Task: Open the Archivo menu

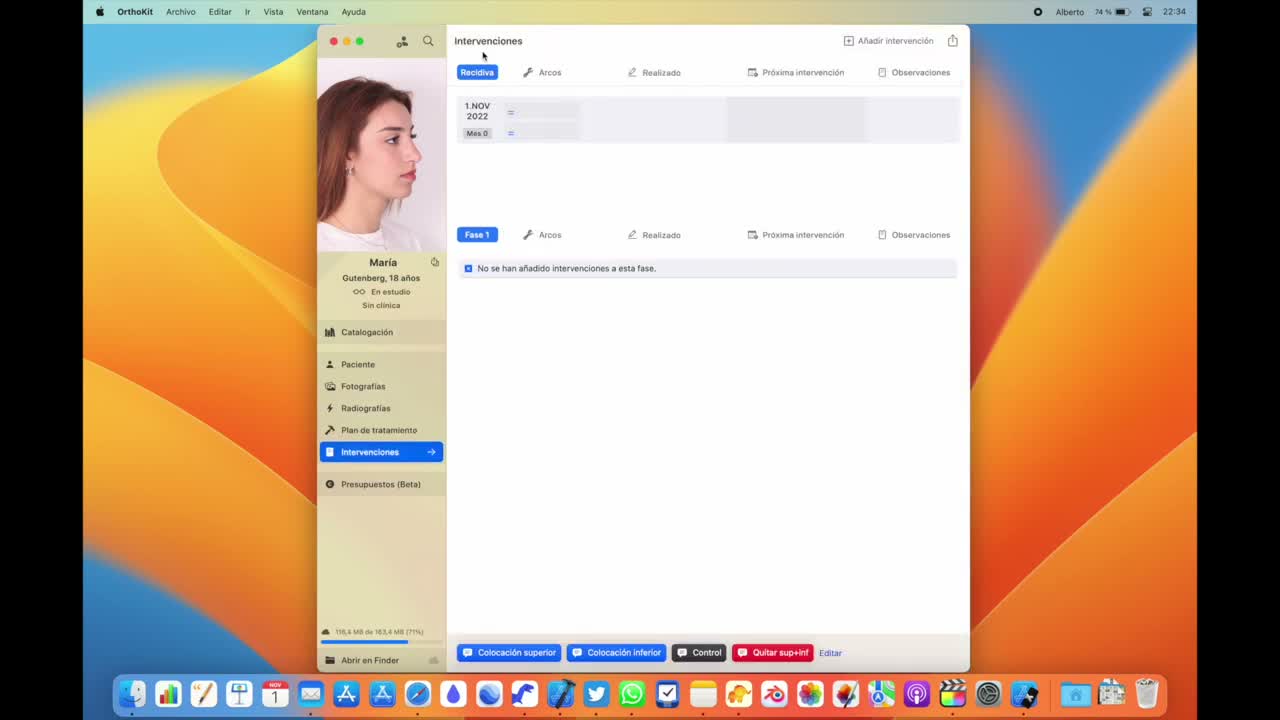Action: pyautogui.click(x=181, y=12)
